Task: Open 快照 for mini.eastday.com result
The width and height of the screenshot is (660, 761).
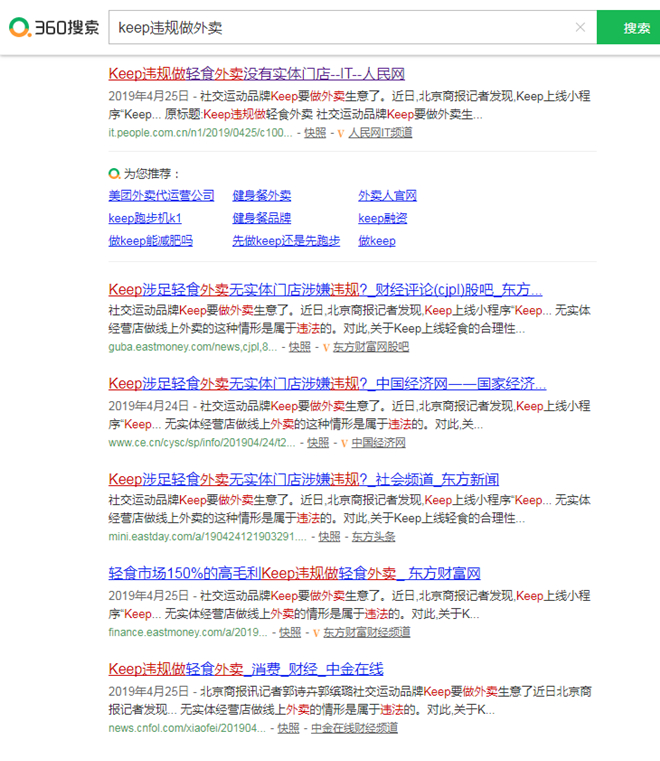Action: (x=329, y=537)
